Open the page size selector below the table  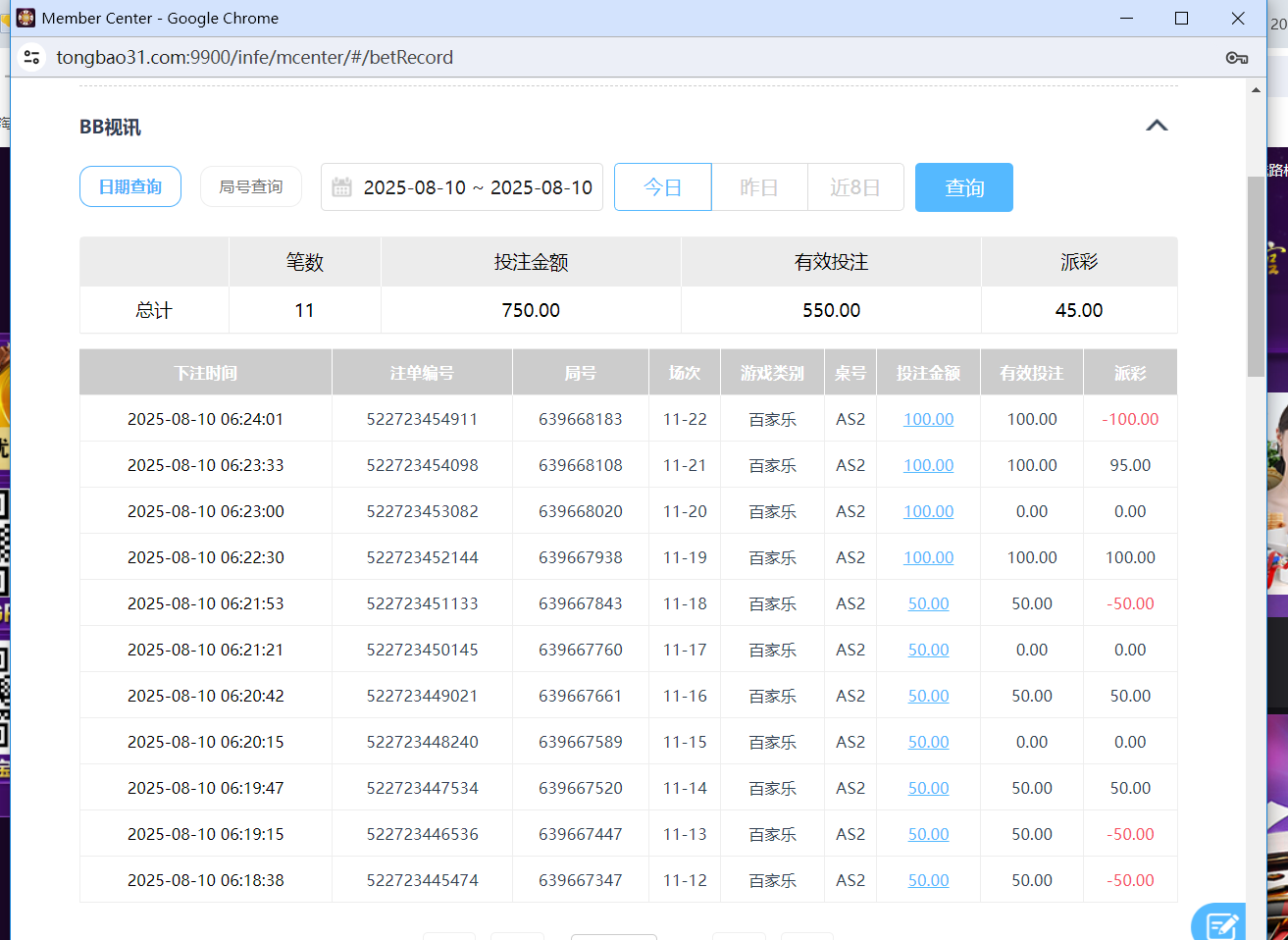click(x=613, y=938)
